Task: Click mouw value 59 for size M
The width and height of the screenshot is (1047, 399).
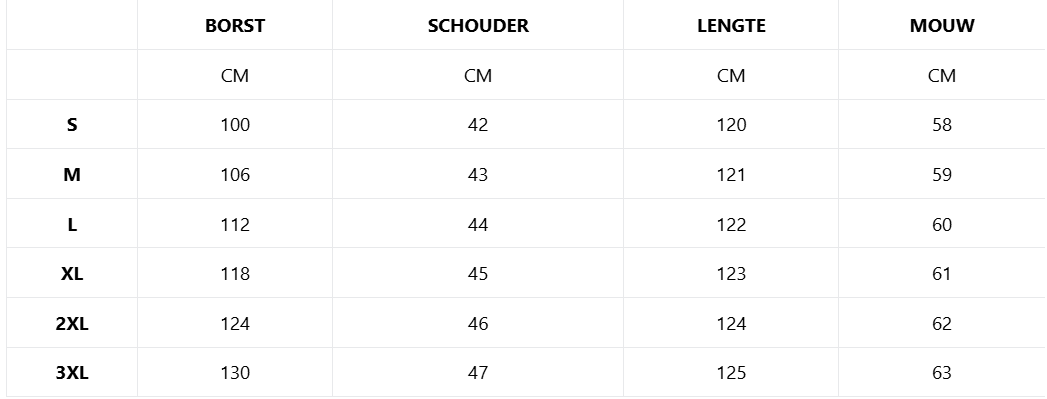Action: coord(941,174)
